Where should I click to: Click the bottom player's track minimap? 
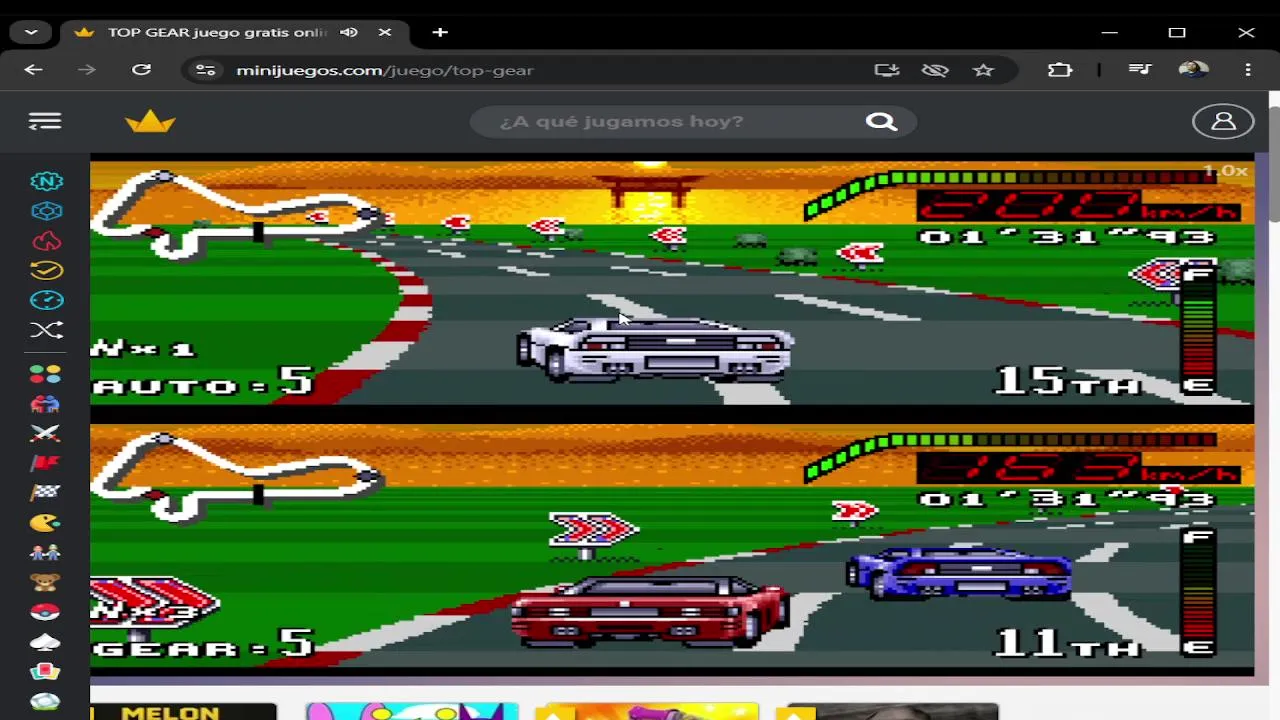pyautogui.click(x=238, y=477)
